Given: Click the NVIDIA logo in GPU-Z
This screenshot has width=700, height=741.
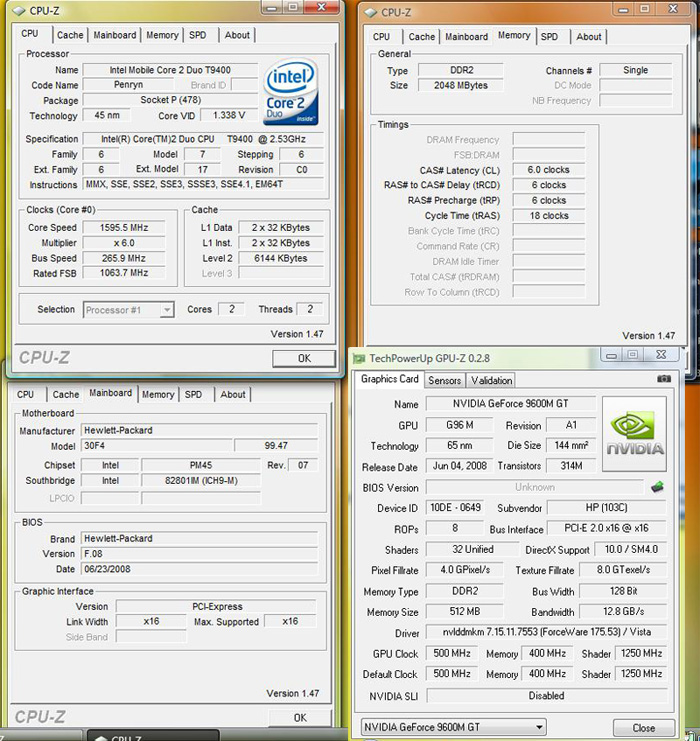Looking at the screenshot, I should coord(635,434).
